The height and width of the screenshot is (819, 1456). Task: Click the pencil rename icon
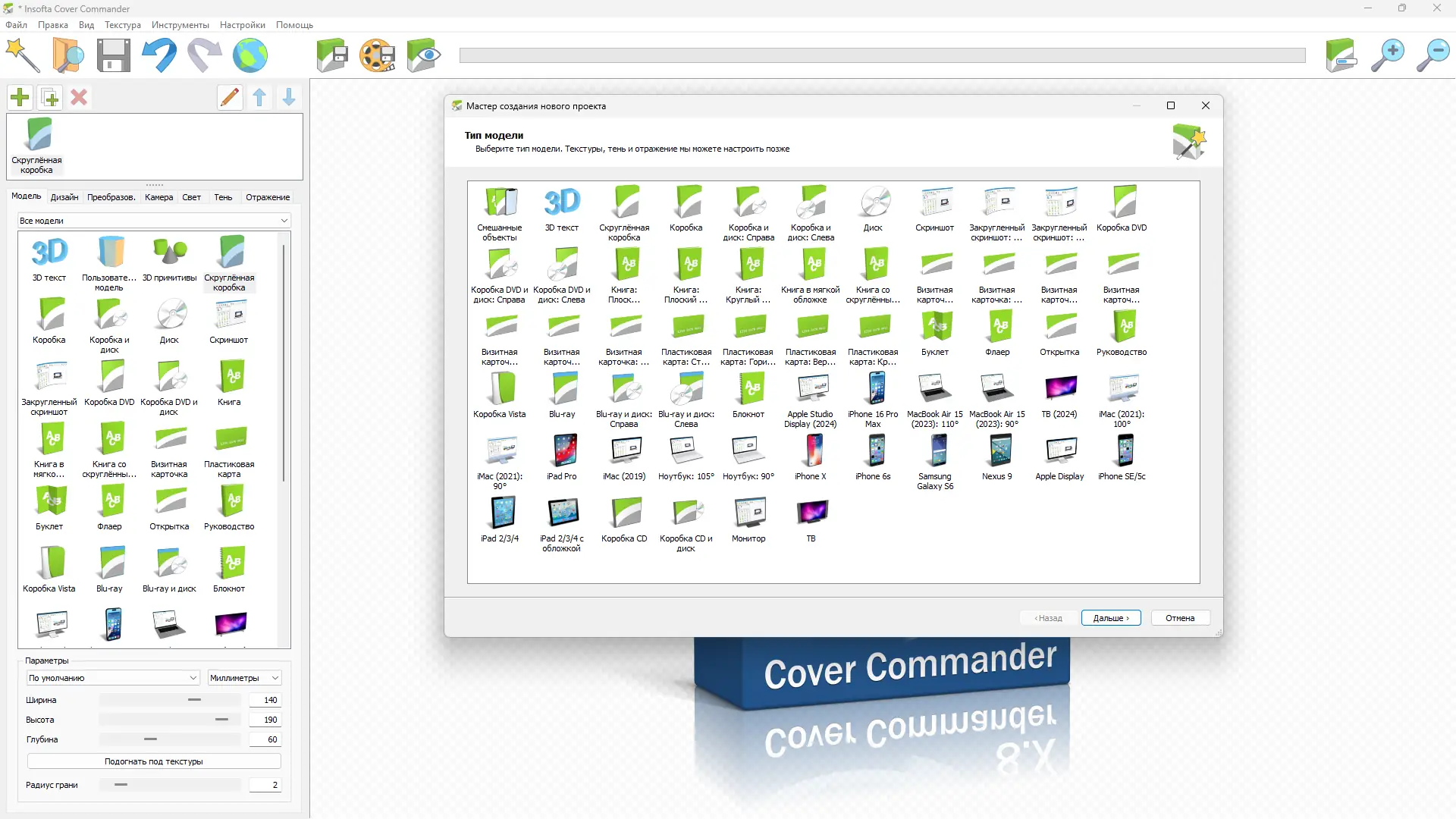[230, 97]
